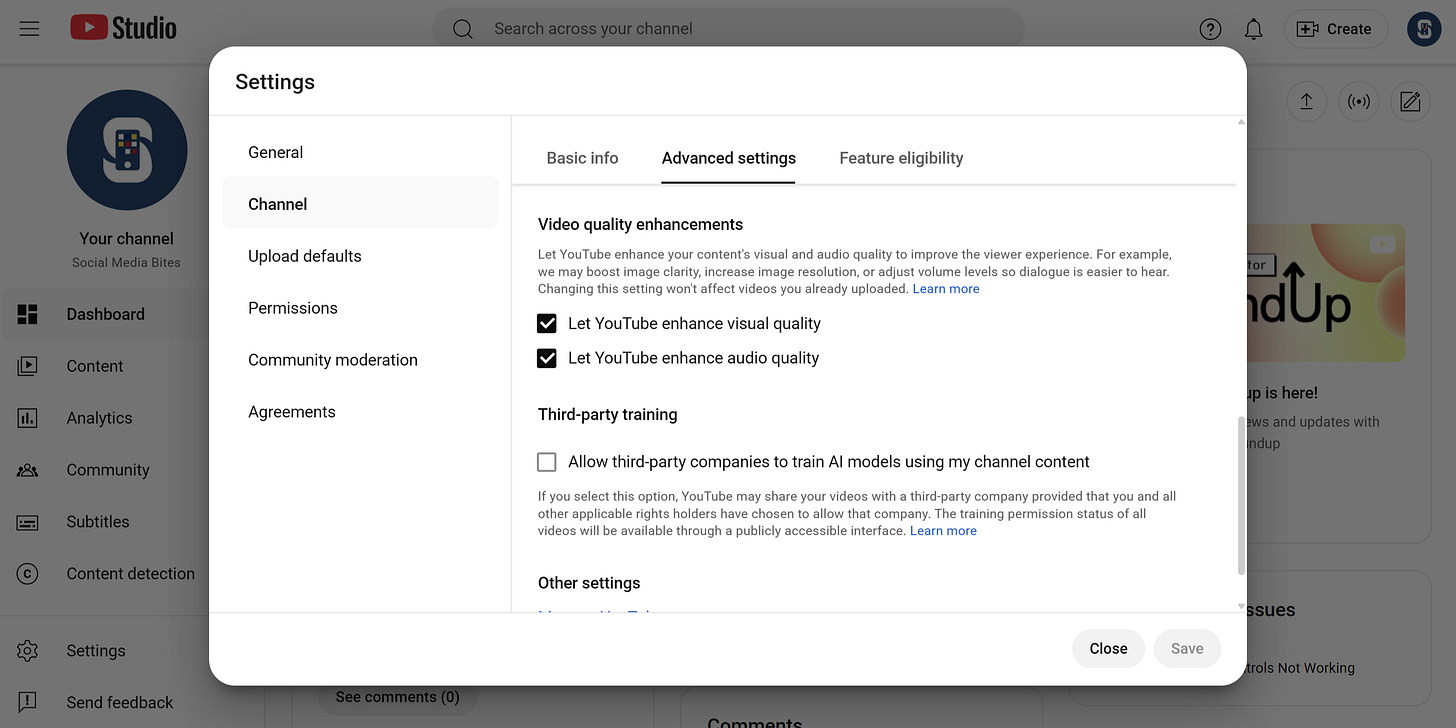Image resolution: width=1456 pixels, height=728 pixels.
Task: Select Upload defaults in settings sidebar
Action: click(x=305, y=256)
